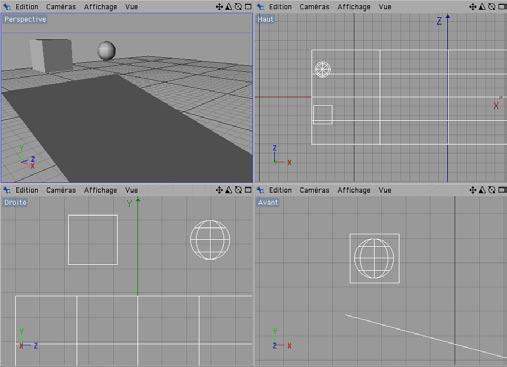Screen dimensions: 507x367
Task: Select the sphere in the Perspective view
Action: tap(106, 51)
